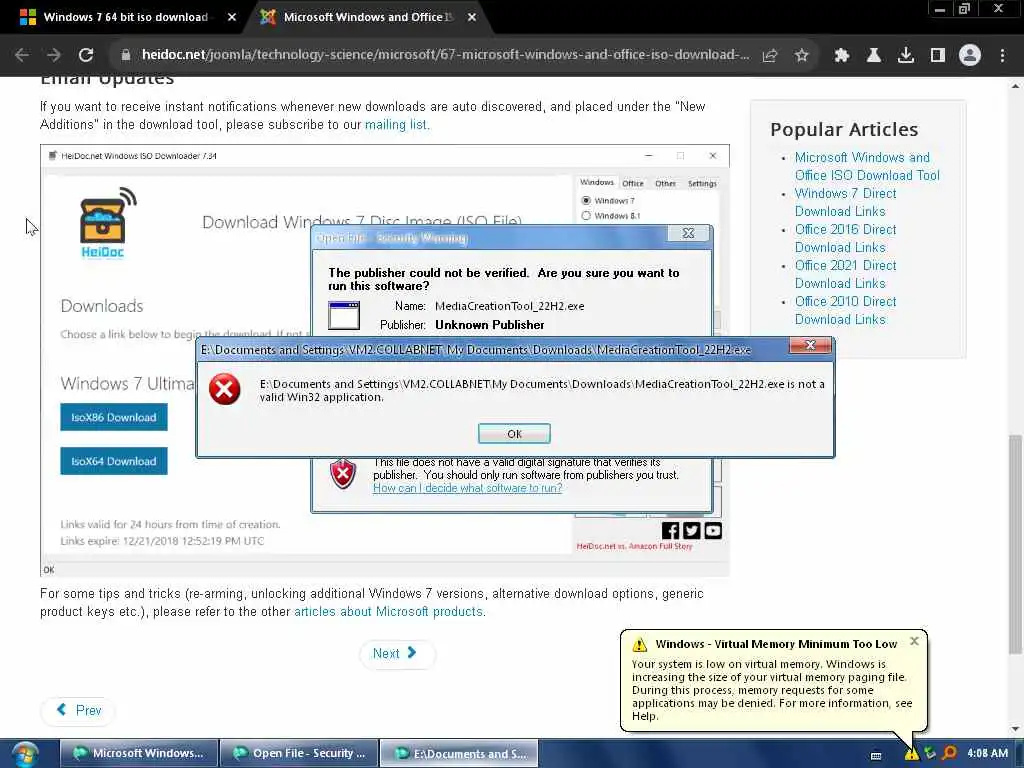1024x768 pixels.
Task: Click the Windows tab in HeiDoc downloader image
Action: point(597,183)
